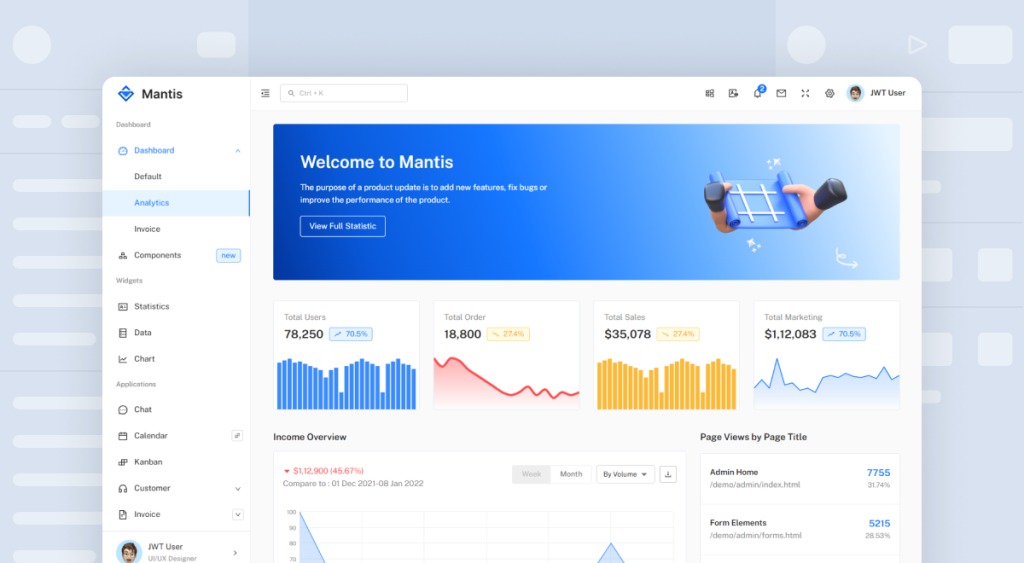
Task: Click Total Sales 27.4% chip
Action: (x=678, y=334)
